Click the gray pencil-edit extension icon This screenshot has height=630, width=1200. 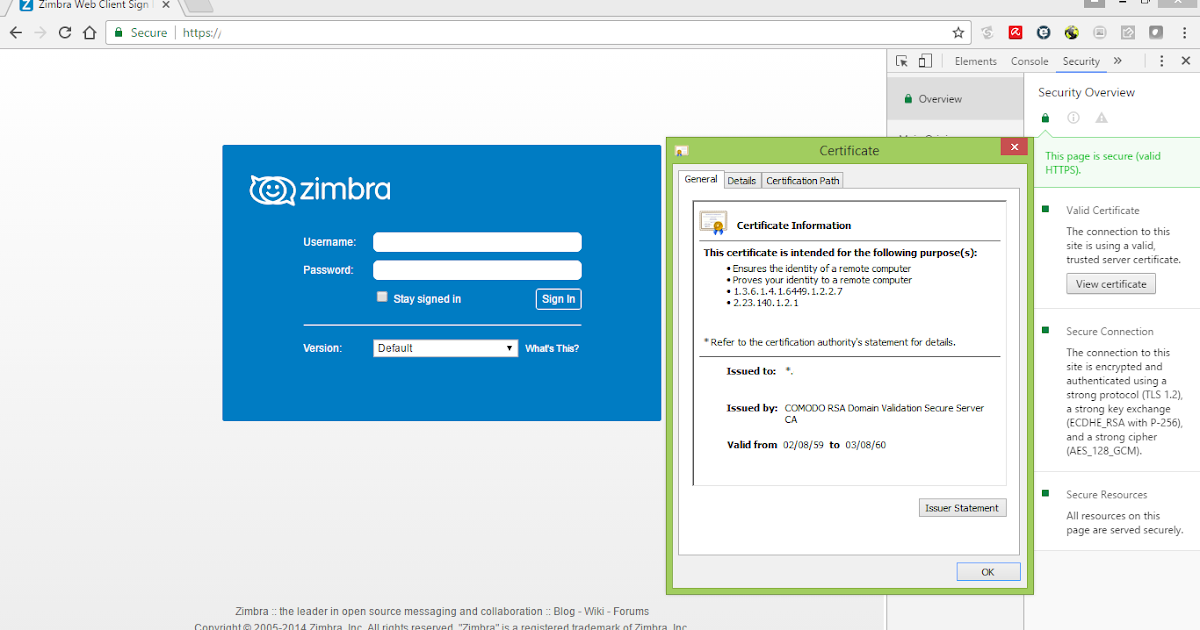[x=1127, y=33]
